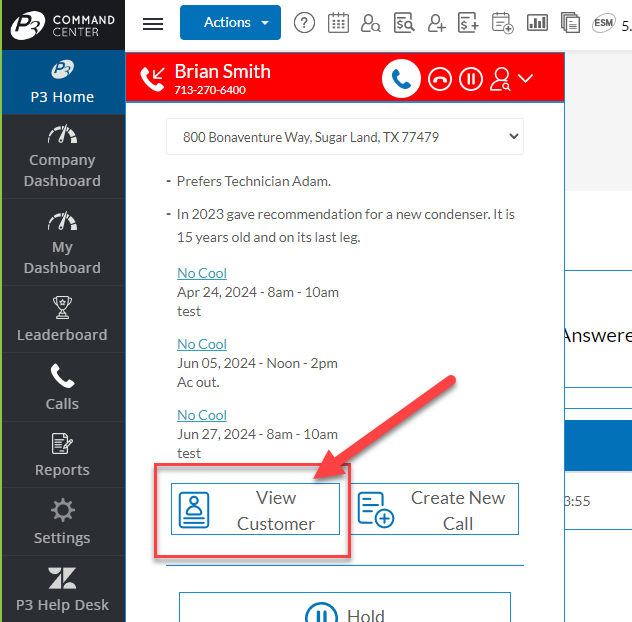The height and width of the screenshot is (622, 632).
Task: Open the bar chart reports icon
Action: 537,23
